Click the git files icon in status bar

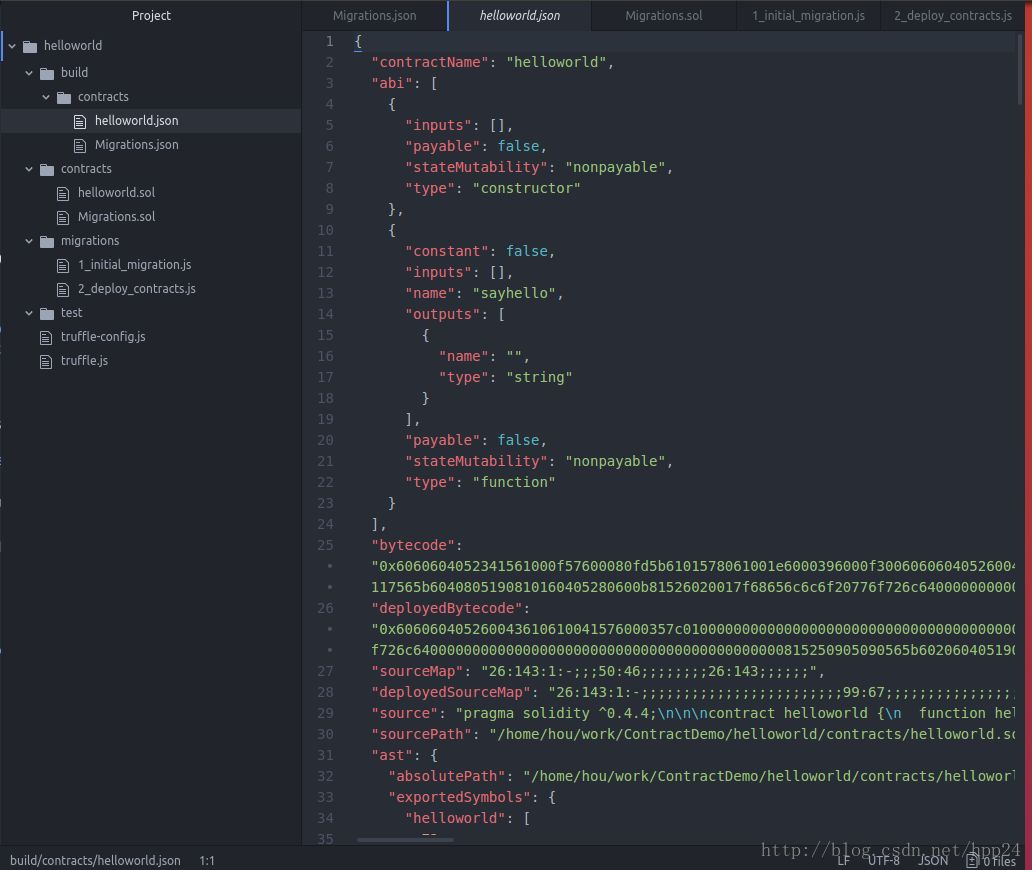point(972,861)
